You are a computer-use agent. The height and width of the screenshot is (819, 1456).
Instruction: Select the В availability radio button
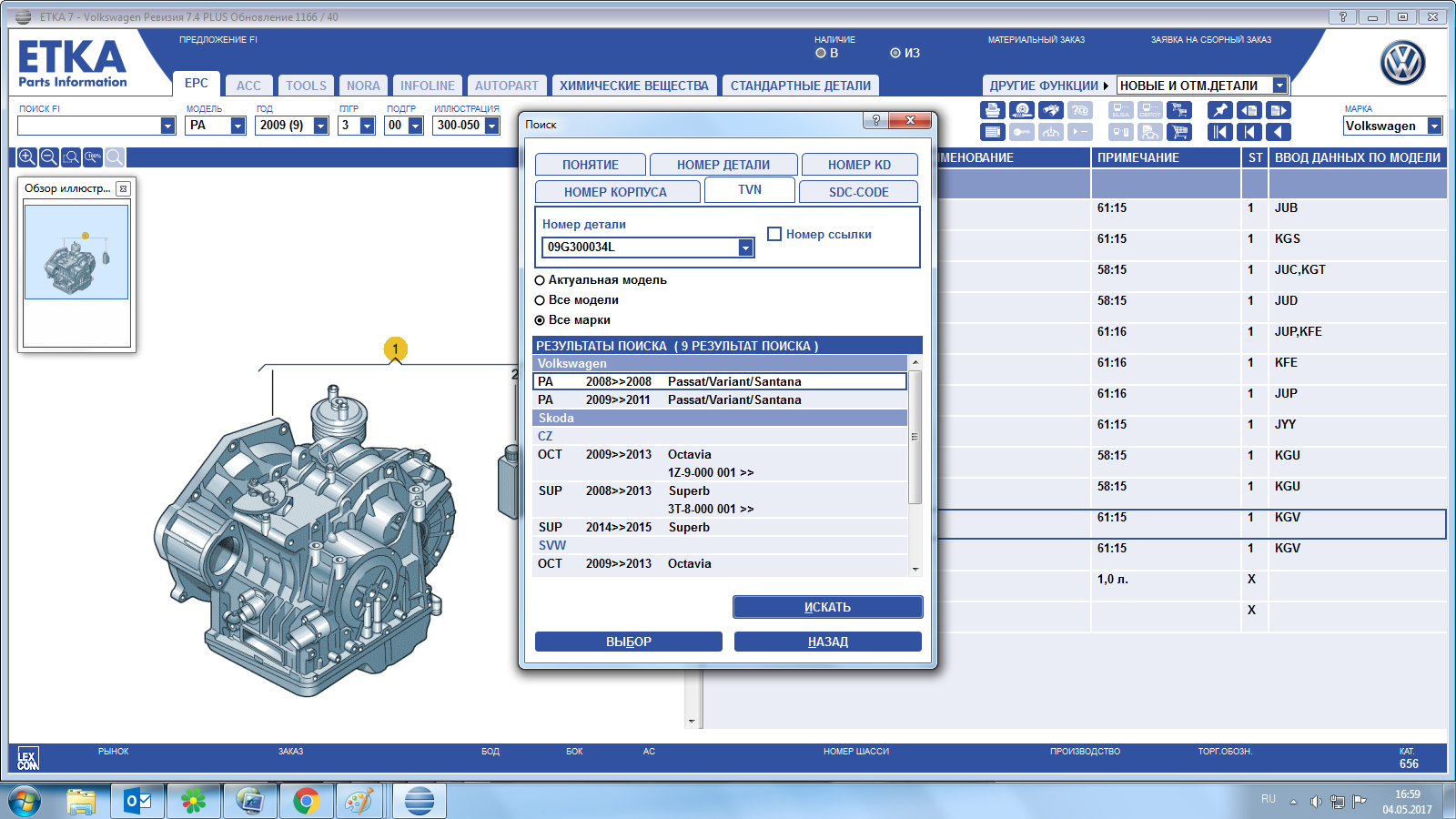click(x=821, y=53)
